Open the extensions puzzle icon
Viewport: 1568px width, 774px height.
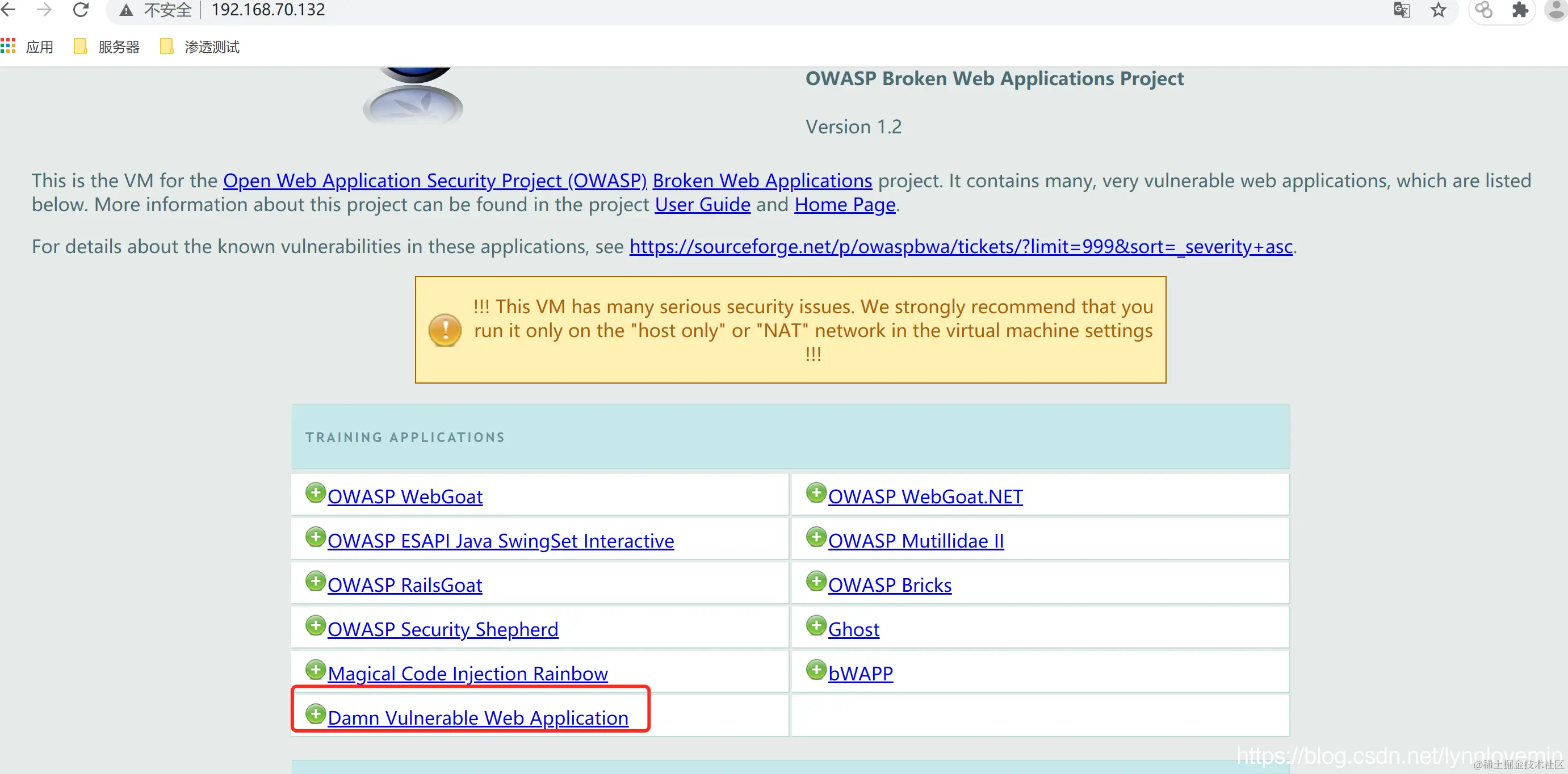point(1520,10)
